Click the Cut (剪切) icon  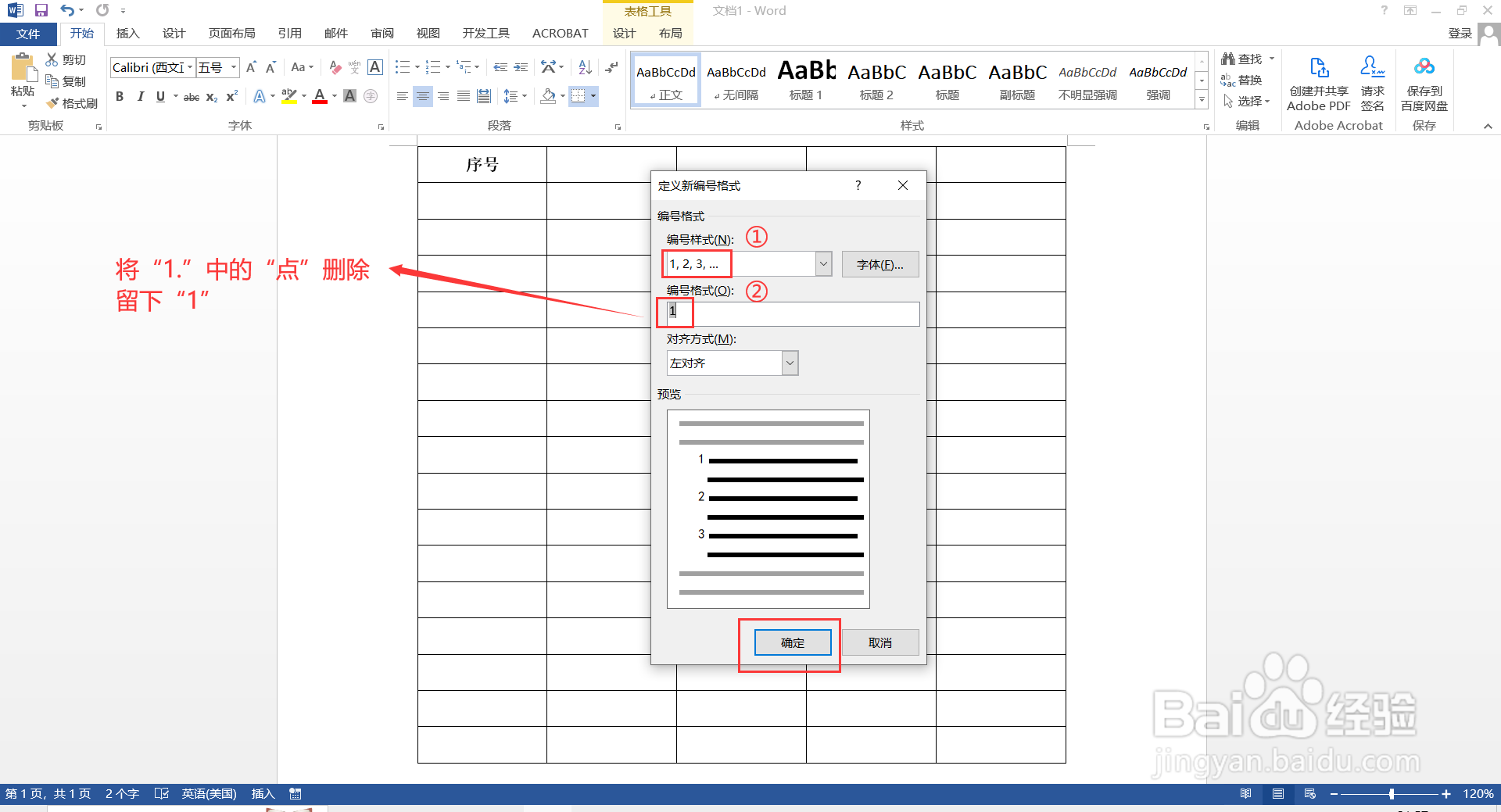click(52, 59)
